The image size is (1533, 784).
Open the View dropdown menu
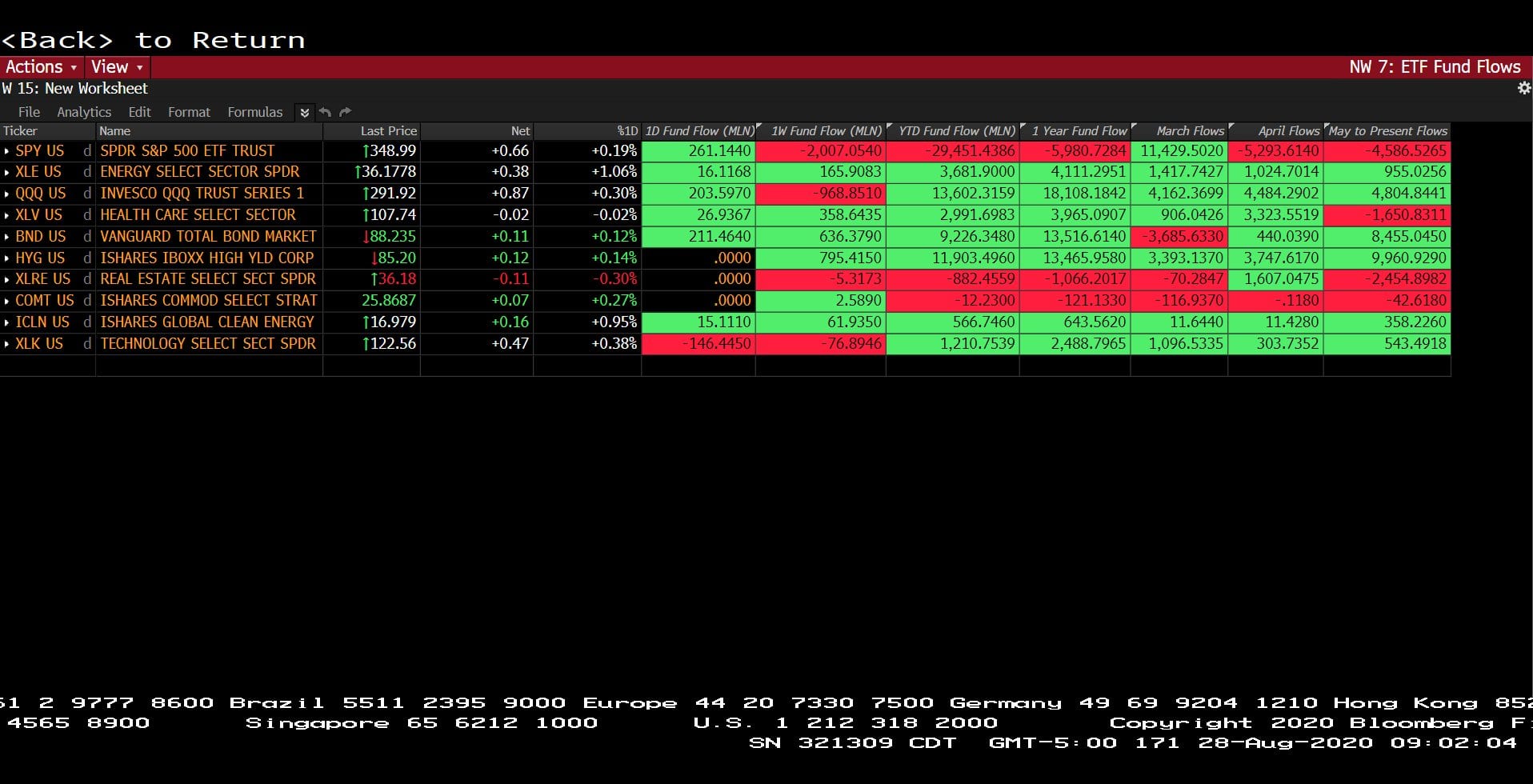tap(117, 67)
